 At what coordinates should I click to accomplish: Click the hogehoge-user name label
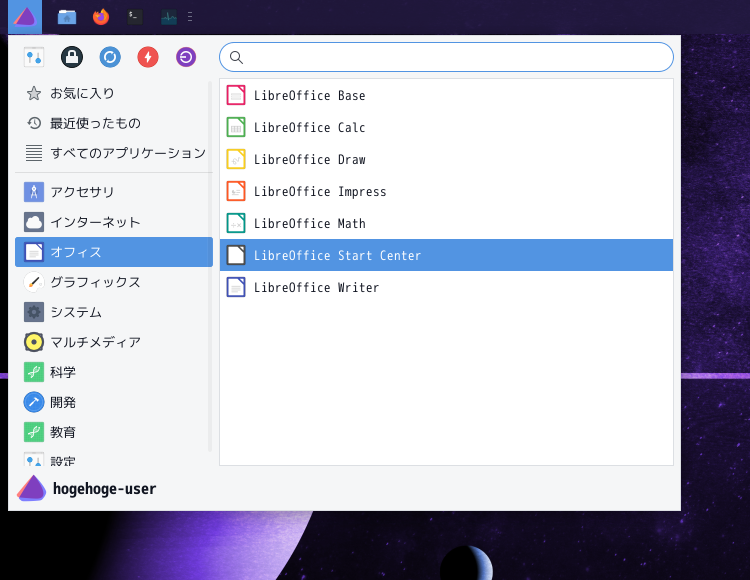pos(104,489)
